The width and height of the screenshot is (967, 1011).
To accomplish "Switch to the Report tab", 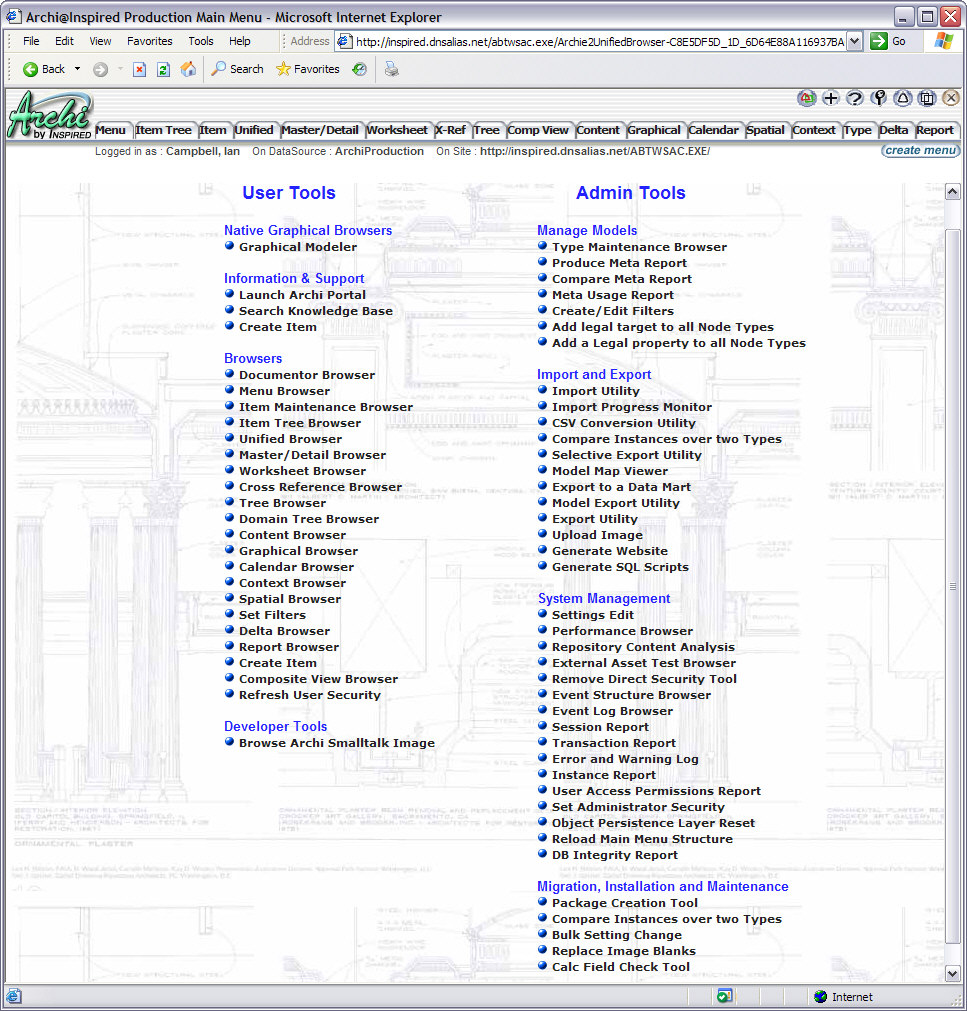I will (935, 130).
